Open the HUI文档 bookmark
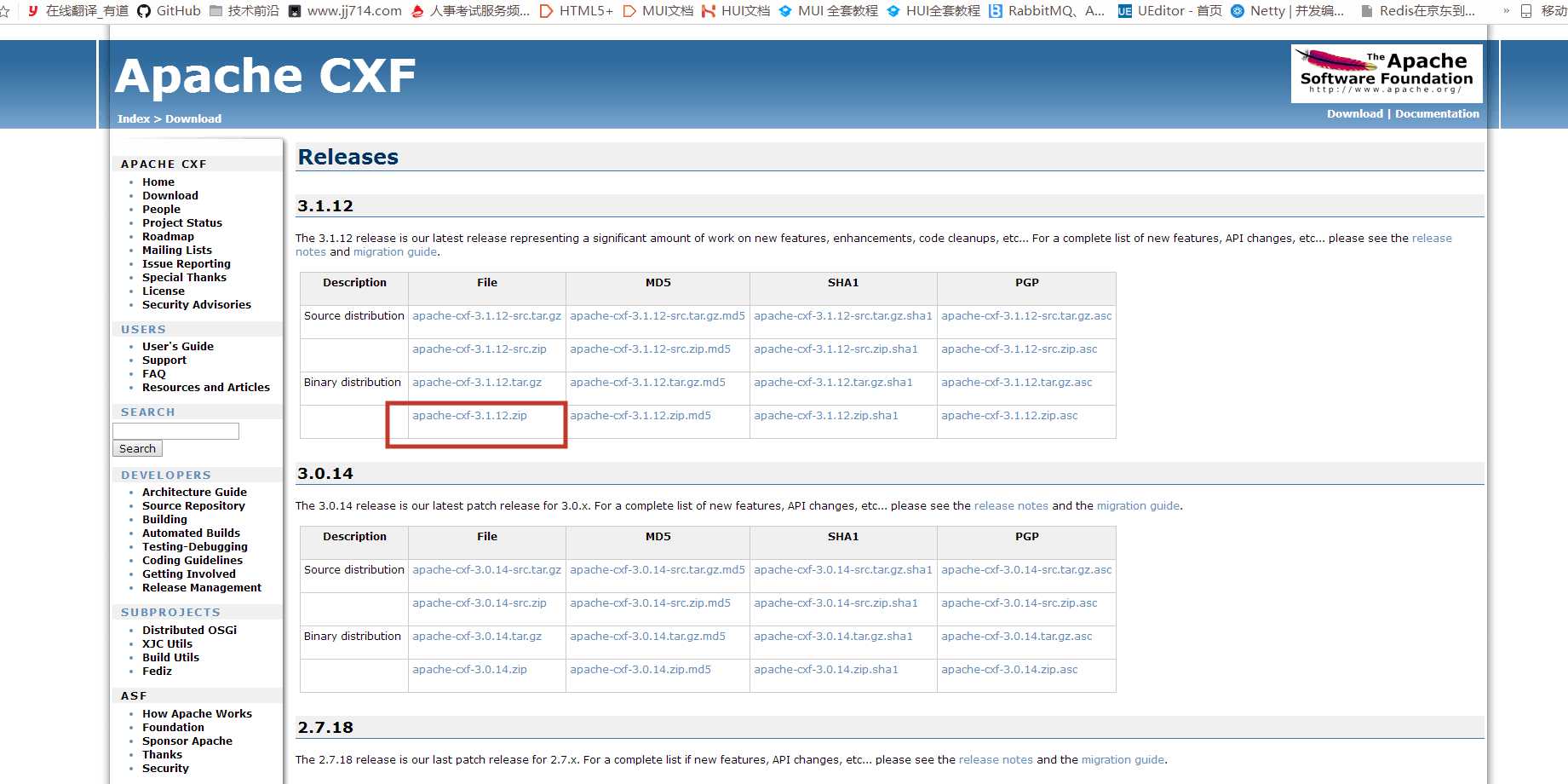The height and width of the screenshot is (784, 1568). 736,11
